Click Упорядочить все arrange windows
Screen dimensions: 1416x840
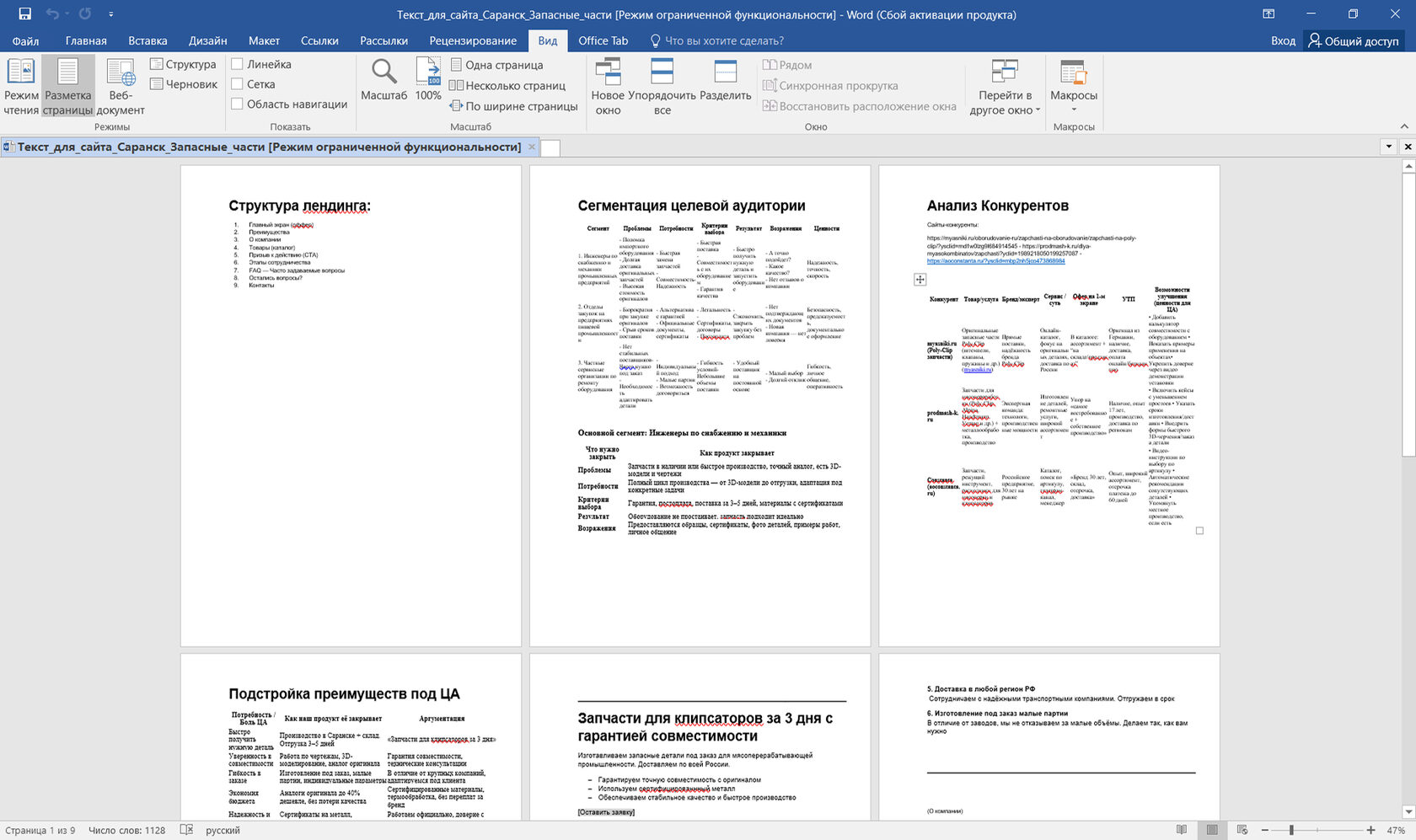click(662, 87)
